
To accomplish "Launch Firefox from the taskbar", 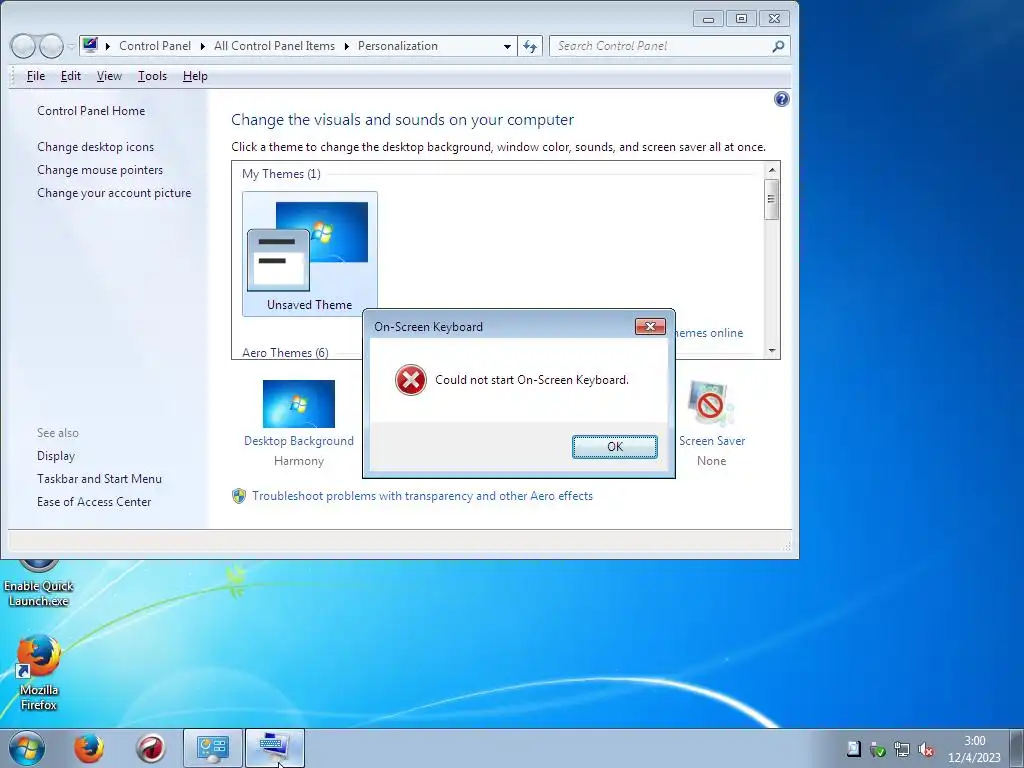I will pos(89,748).
